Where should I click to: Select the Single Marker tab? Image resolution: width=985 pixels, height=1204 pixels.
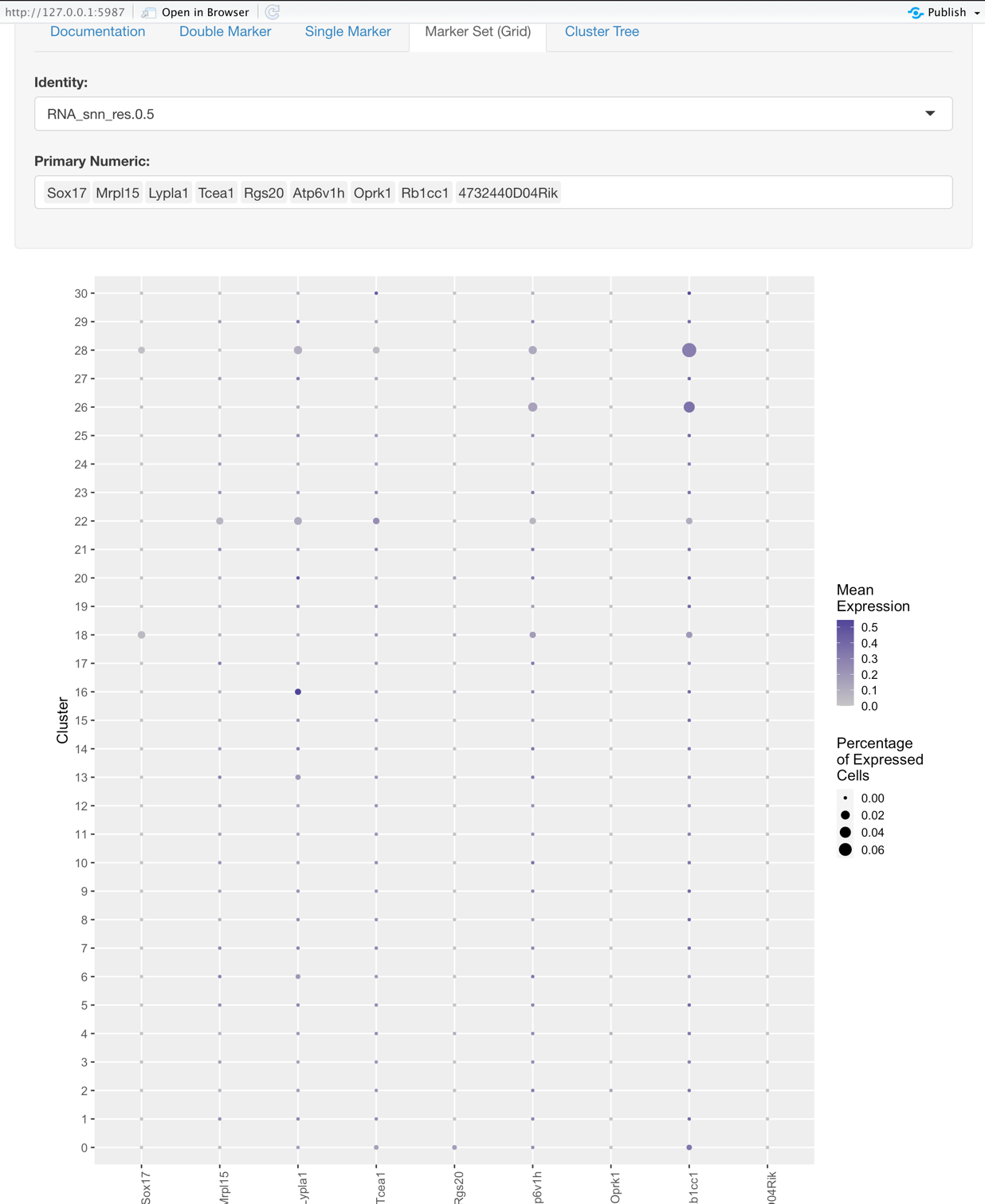(347, 31)
